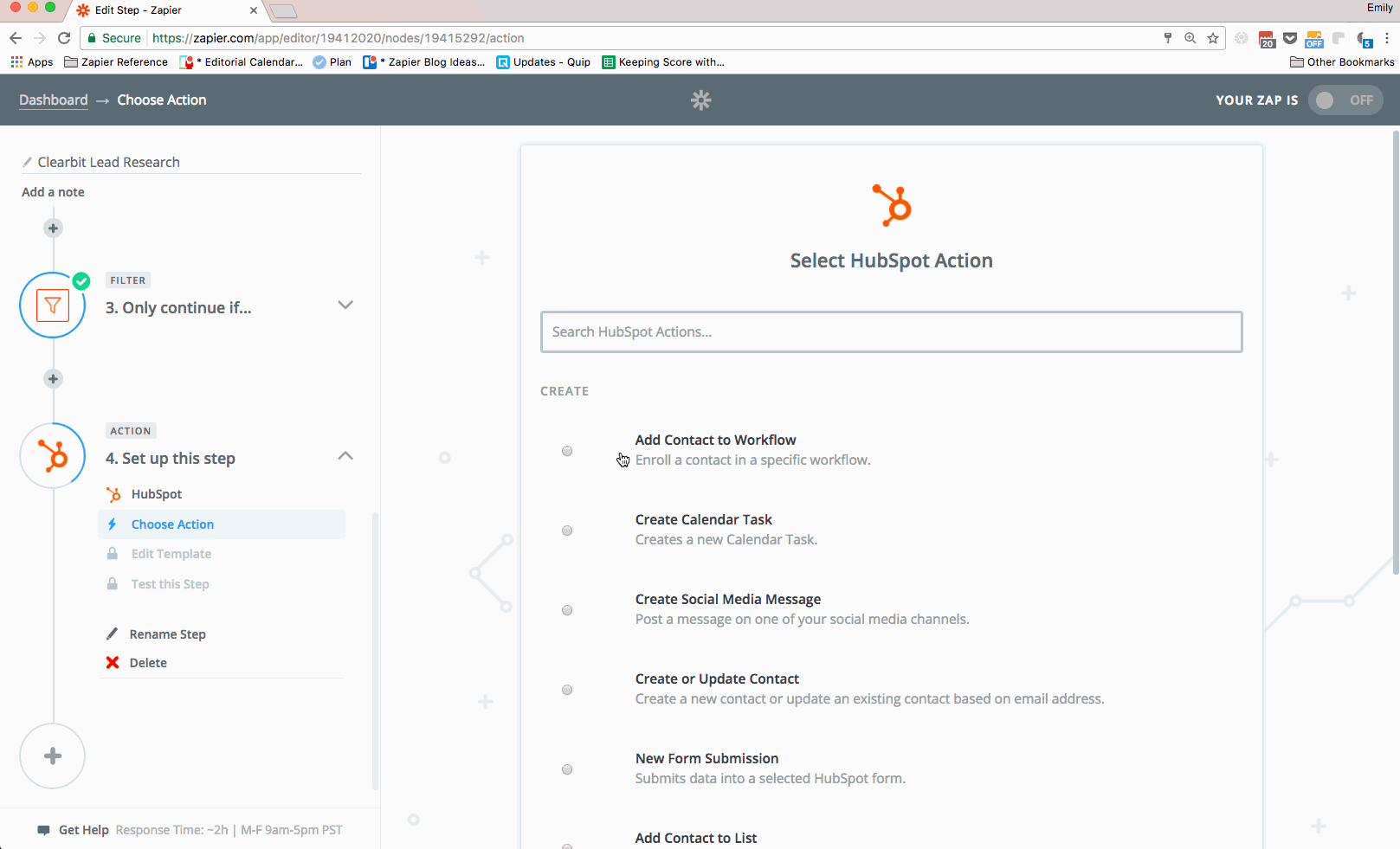This screenshot has height=849, width=1400.
Task: Click the page vertical scrollbar
Action: click(1396, 353)
